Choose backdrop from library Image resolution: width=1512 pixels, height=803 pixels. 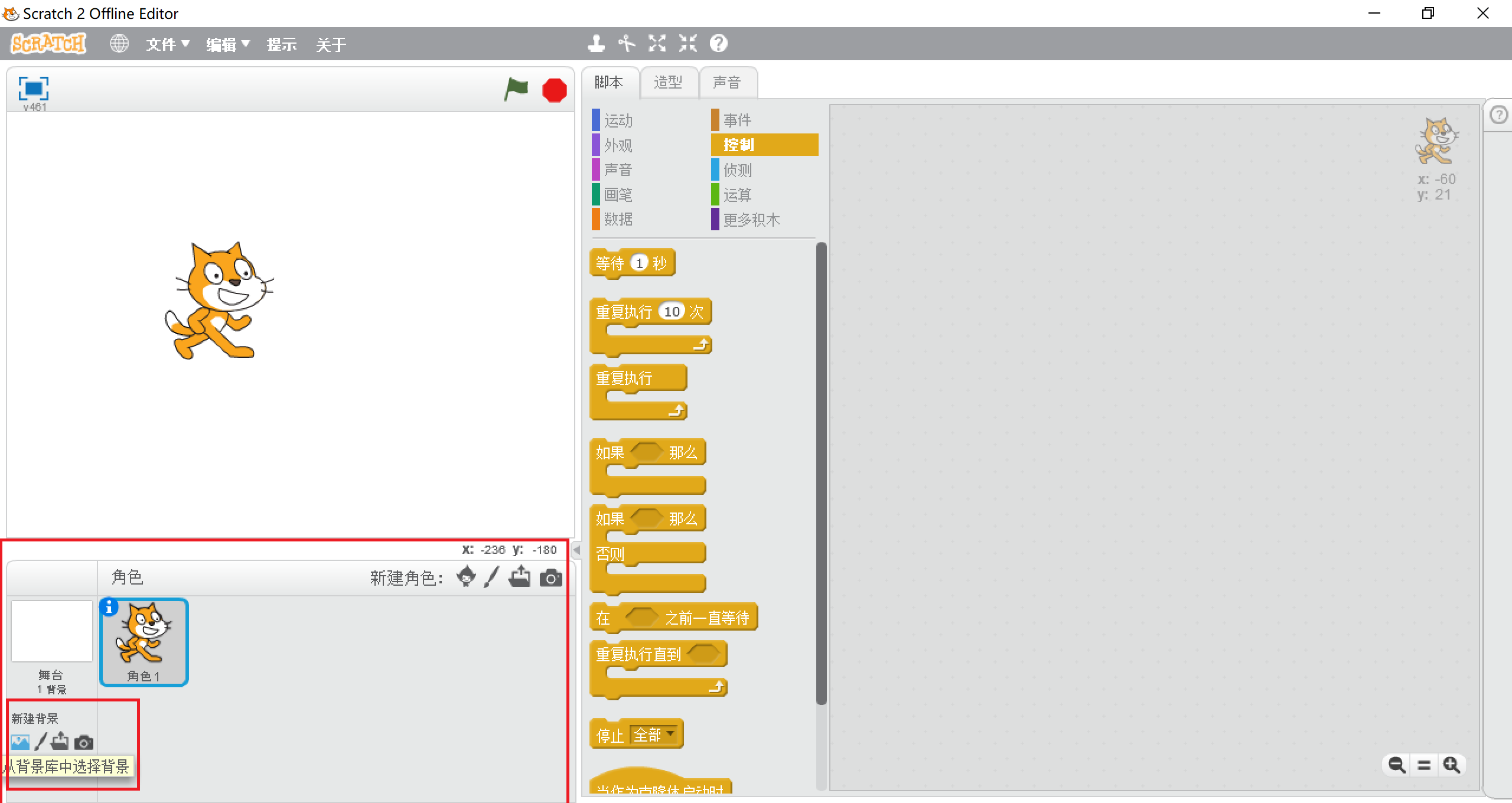pyautogui.click(x=20, y=742)
